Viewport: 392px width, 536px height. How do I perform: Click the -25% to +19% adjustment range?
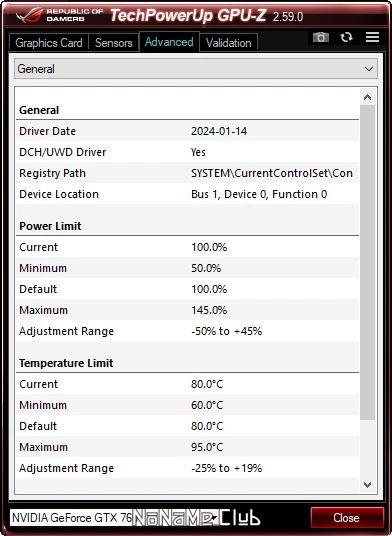[x=226, y=468]
